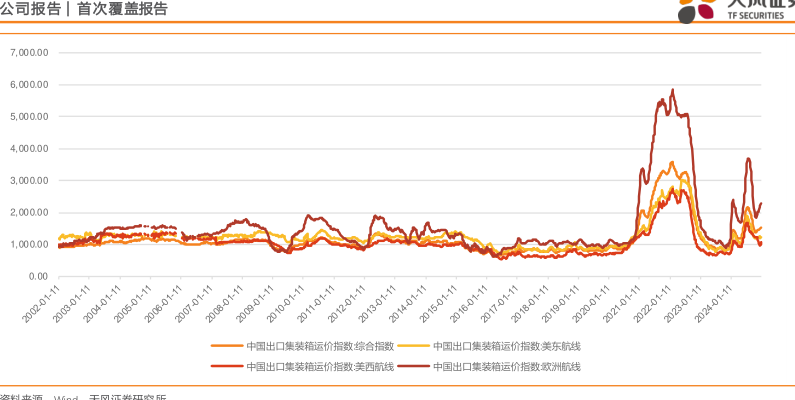Image resolution: width=795 pixels, height=400 pixels.
Task: Click the 美西航线 legend line marker
Action: click(x=228, y=366)
